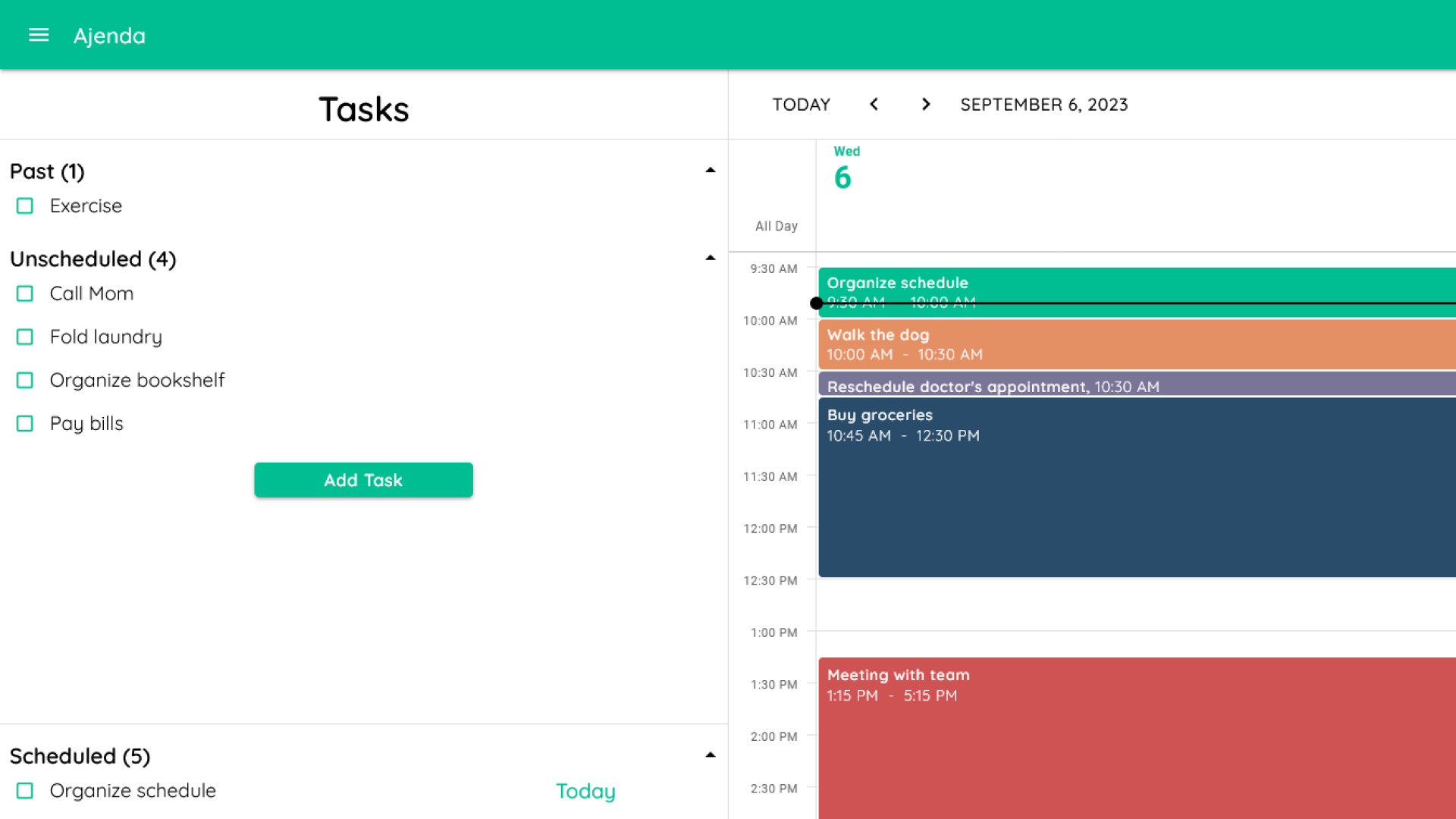This screenshot has width=1456, height=819.
Task: Click the Exercise task text
Action: pyautogui.click(x=86, y=206)
